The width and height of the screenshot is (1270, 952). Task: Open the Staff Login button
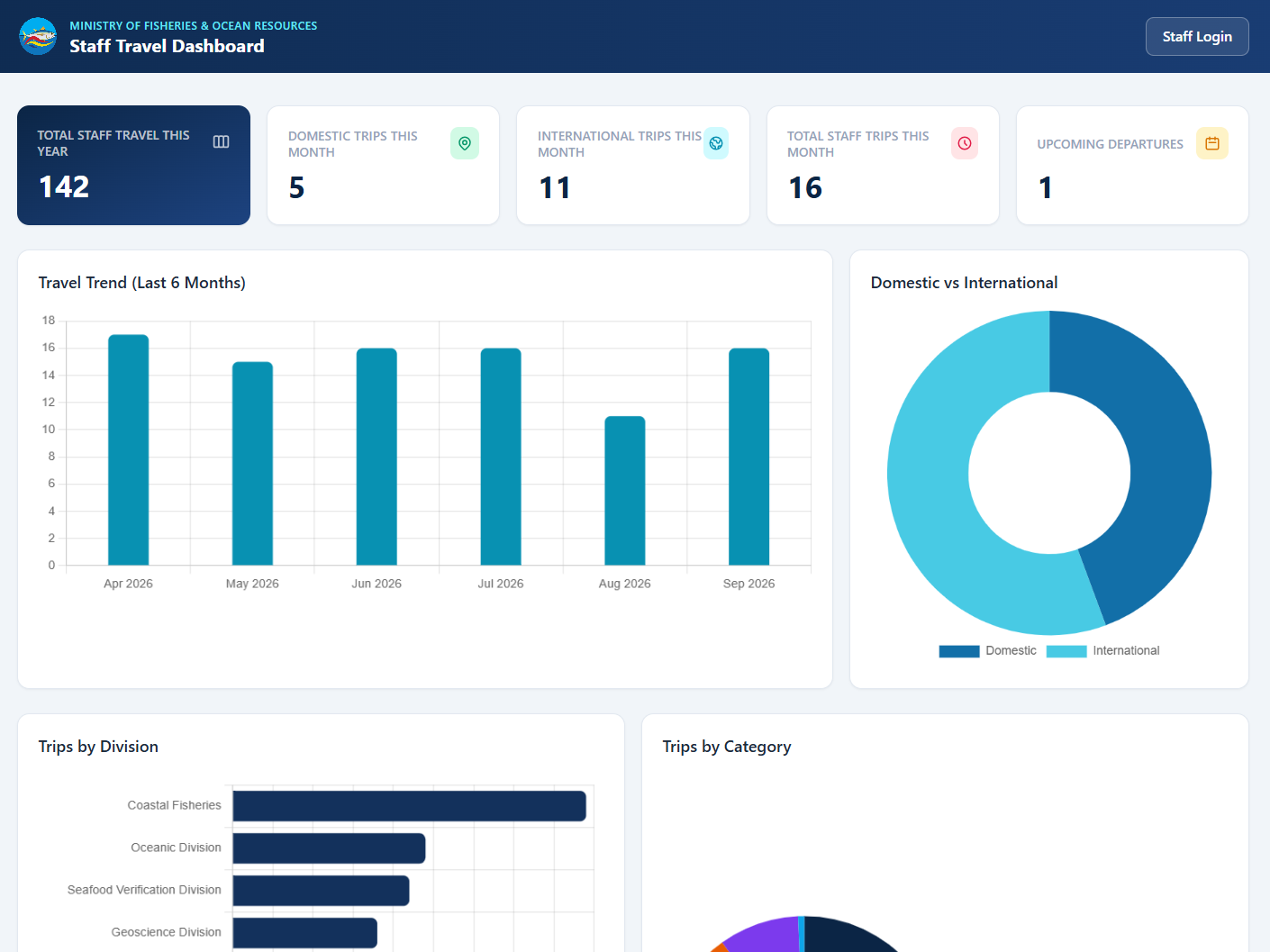click(x=1197, y=37)
